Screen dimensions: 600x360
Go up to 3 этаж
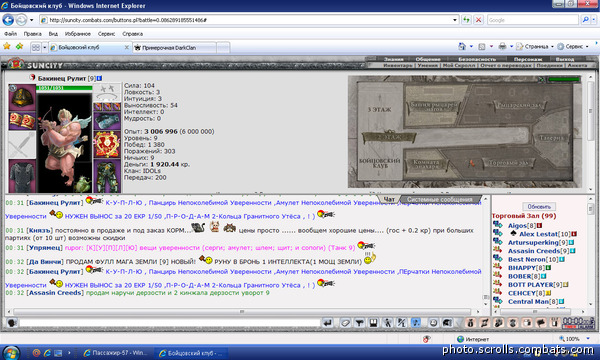pyautogui.click(x=379, y=109)
